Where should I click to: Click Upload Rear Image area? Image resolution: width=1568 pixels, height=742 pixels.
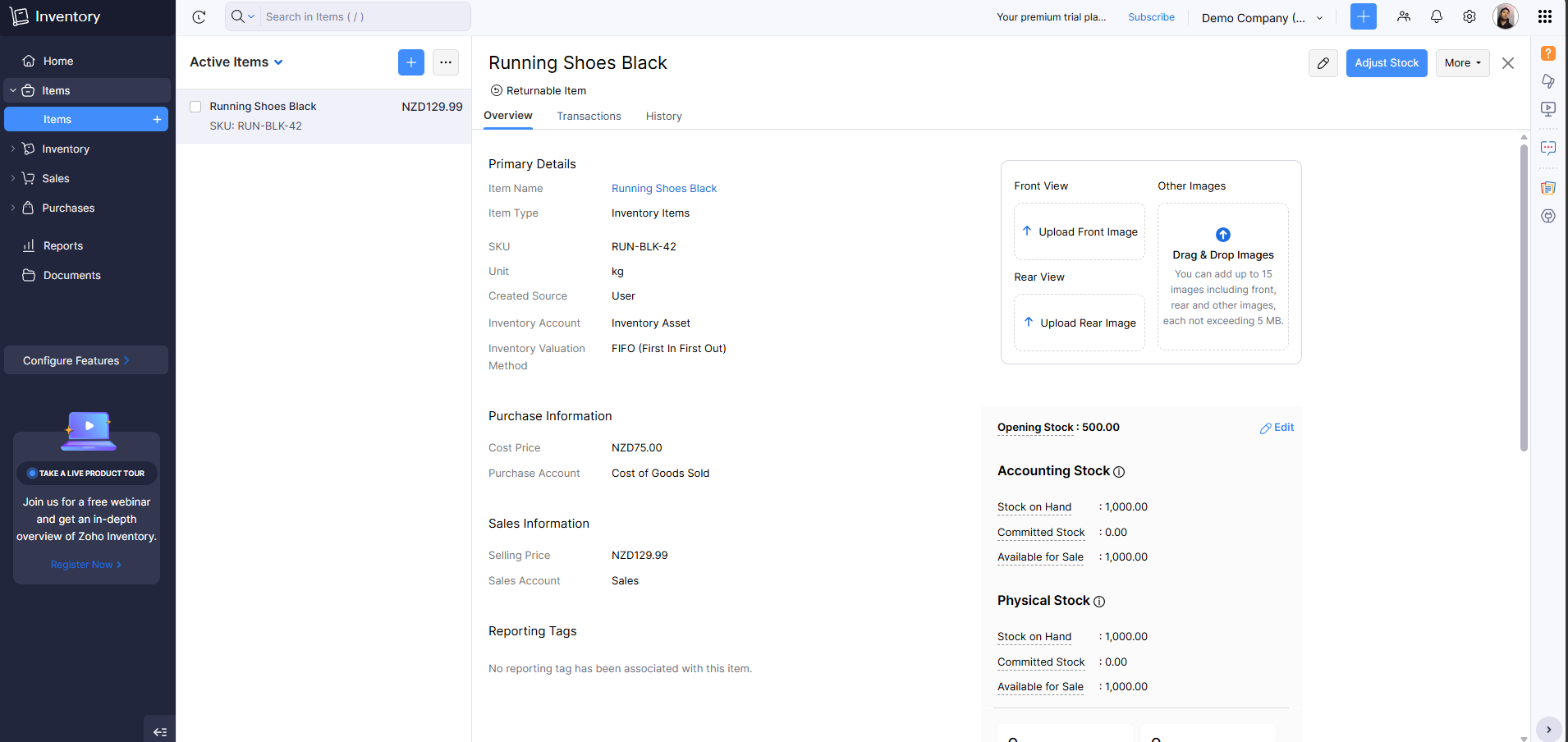click(x=1080, y=323)
